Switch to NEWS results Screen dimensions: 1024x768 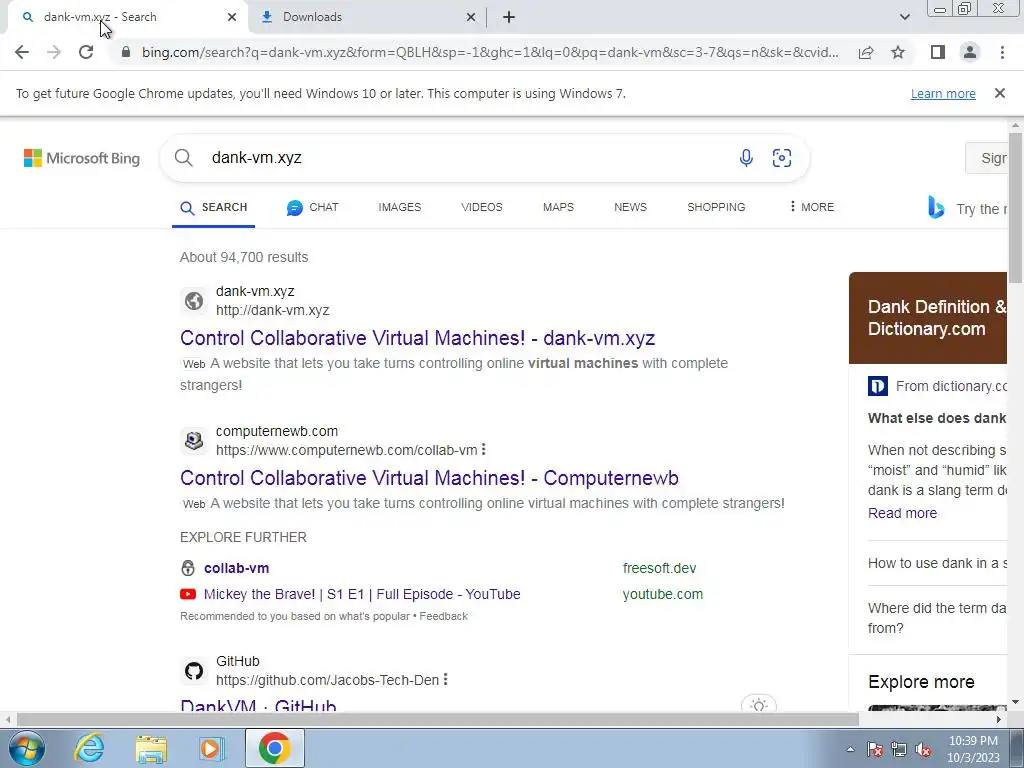pyautogui.click(x=630, y=207)
